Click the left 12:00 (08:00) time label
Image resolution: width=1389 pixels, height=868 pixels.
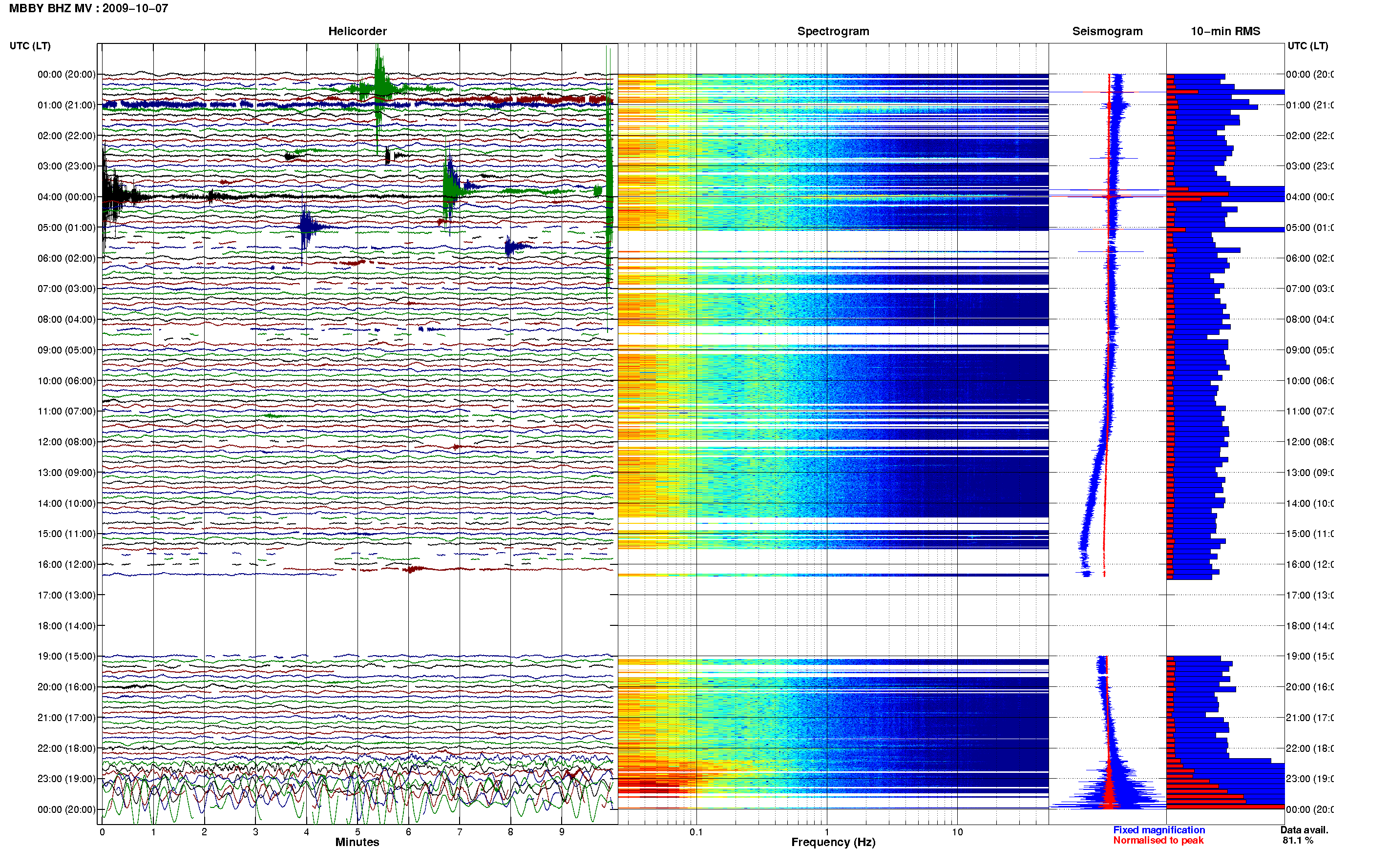pos(66,441)
